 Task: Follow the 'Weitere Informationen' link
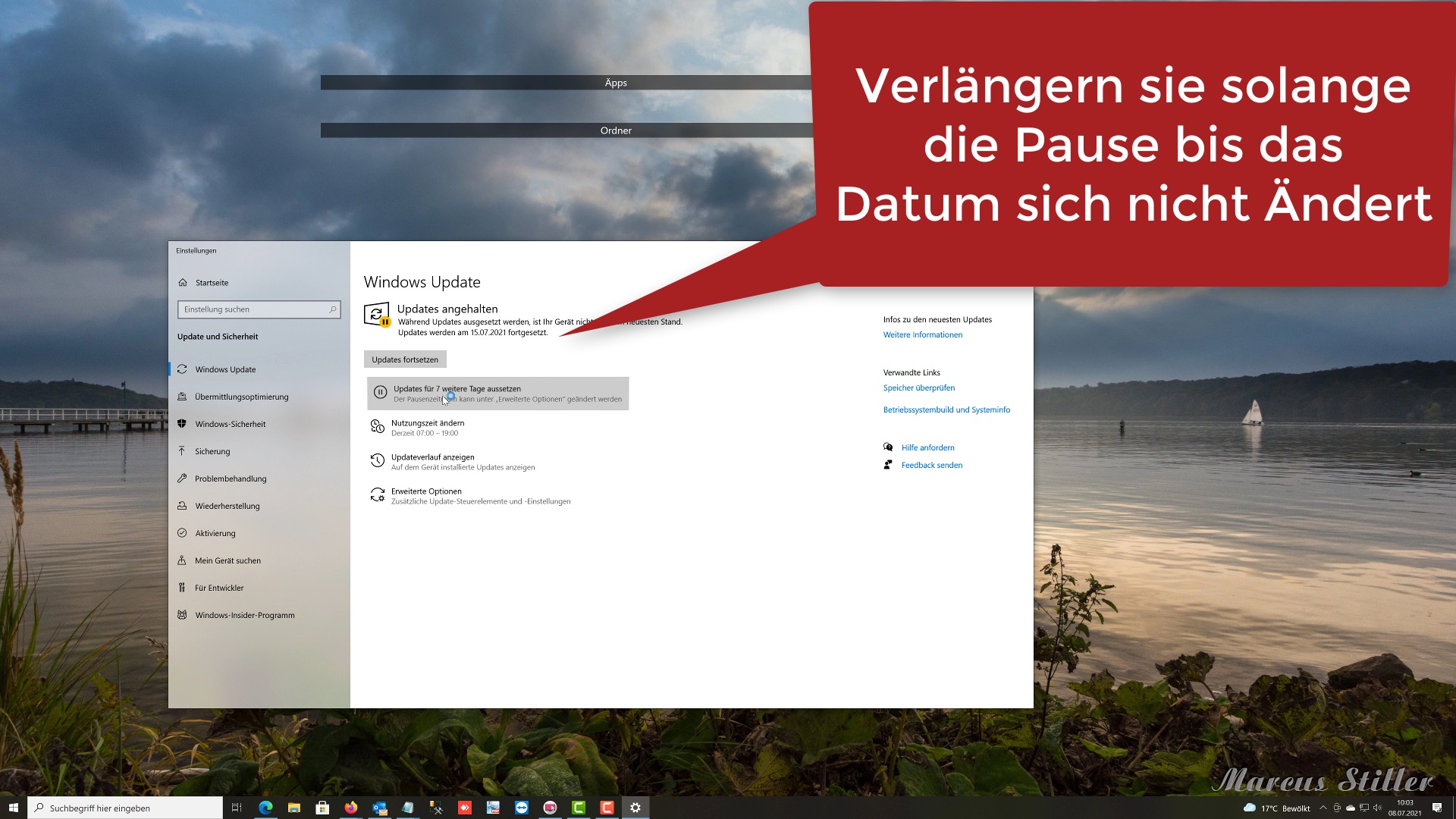[923, 334]
